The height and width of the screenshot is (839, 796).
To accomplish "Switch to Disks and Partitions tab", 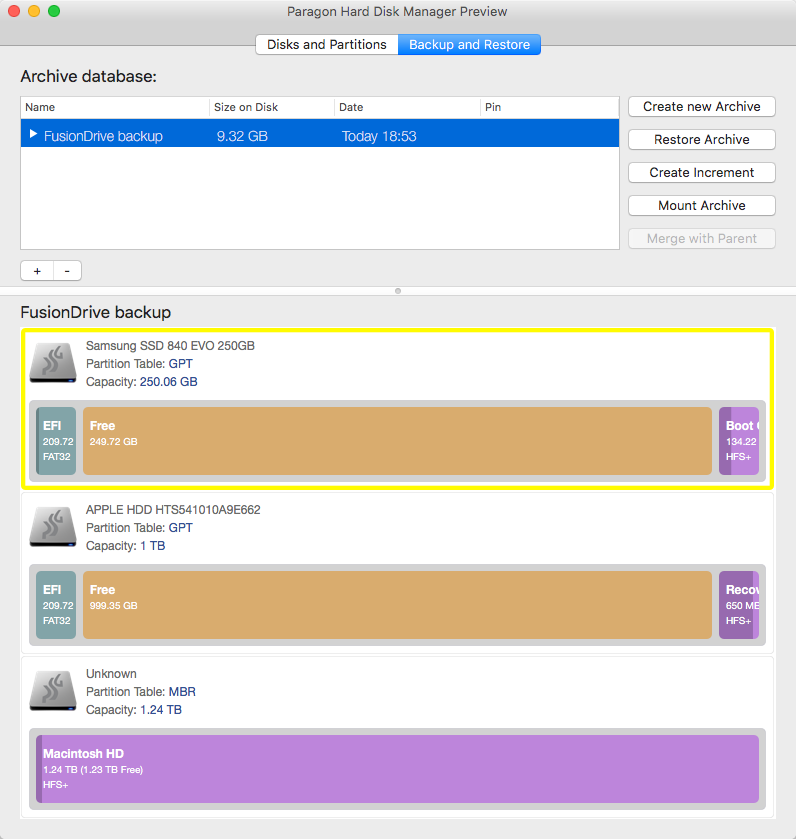I will pyautogui.click(x=327, y=44).
